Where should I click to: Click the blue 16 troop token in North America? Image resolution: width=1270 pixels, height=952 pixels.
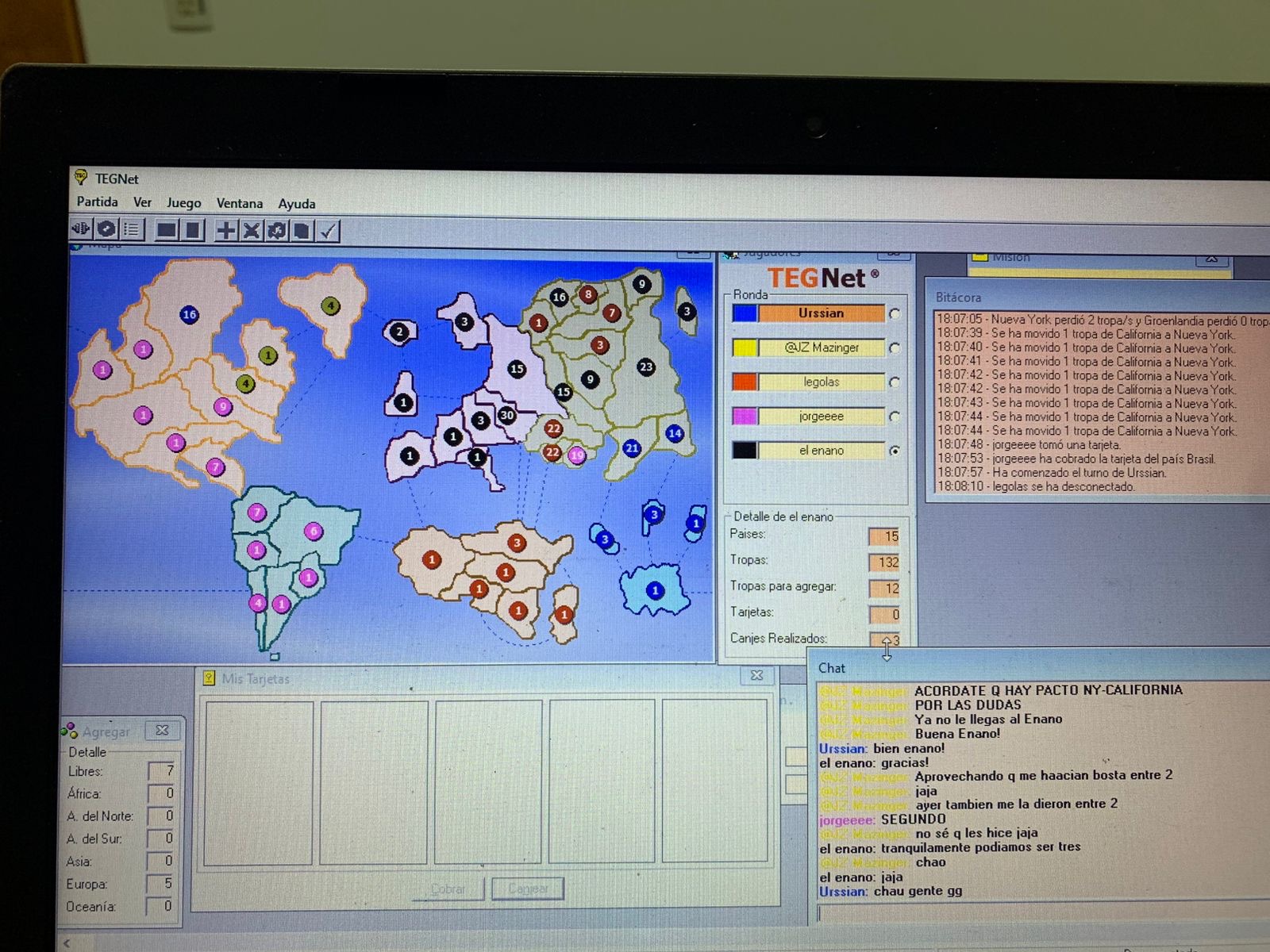coord(189,314)
